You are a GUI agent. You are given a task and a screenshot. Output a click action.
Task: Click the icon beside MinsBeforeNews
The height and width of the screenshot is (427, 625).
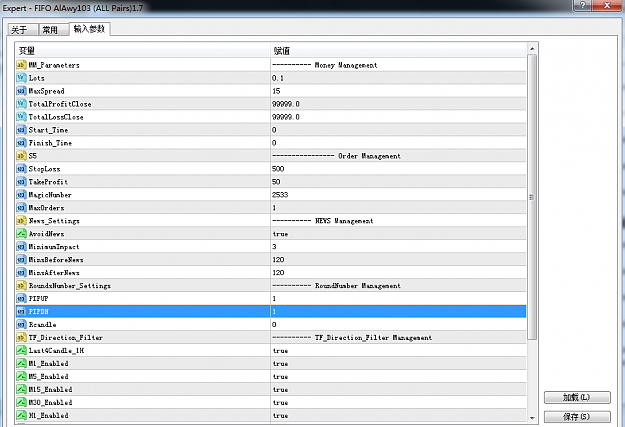click(x=22, y=260)
